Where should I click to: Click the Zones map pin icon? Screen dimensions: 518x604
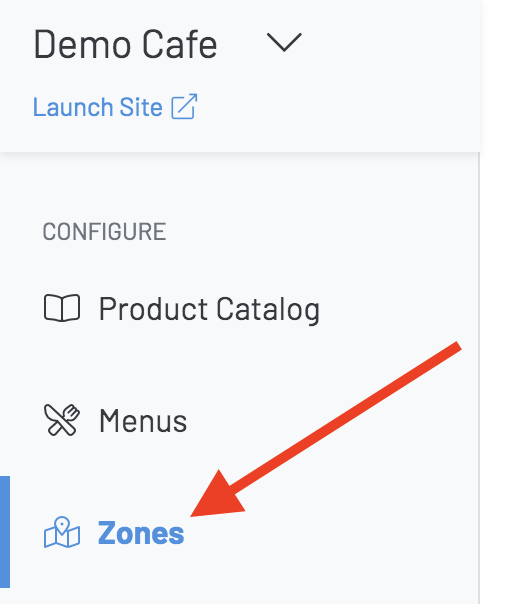(x=62, y=532)
